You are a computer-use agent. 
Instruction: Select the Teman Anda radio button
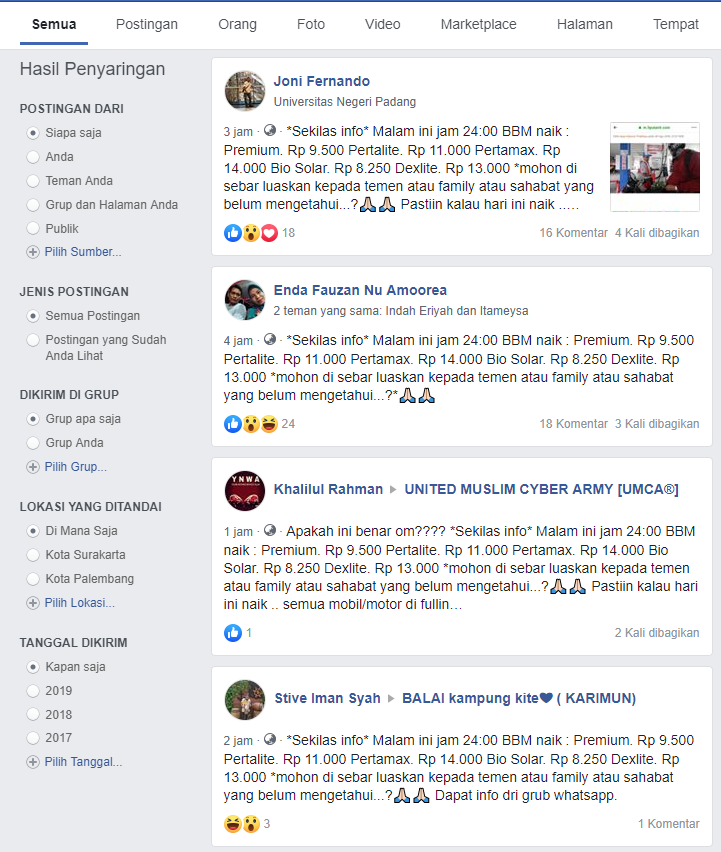33,181
